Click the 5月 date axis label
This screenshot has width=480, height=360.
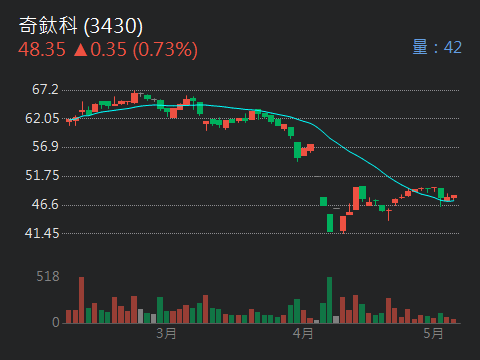click(x=433, y=333)
